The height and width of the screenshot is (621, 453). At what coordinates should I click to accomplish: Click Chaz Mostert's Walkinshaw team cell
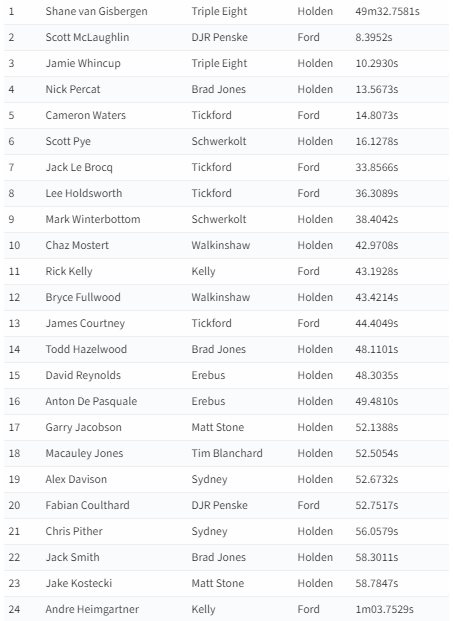click(x=221, y=245)
